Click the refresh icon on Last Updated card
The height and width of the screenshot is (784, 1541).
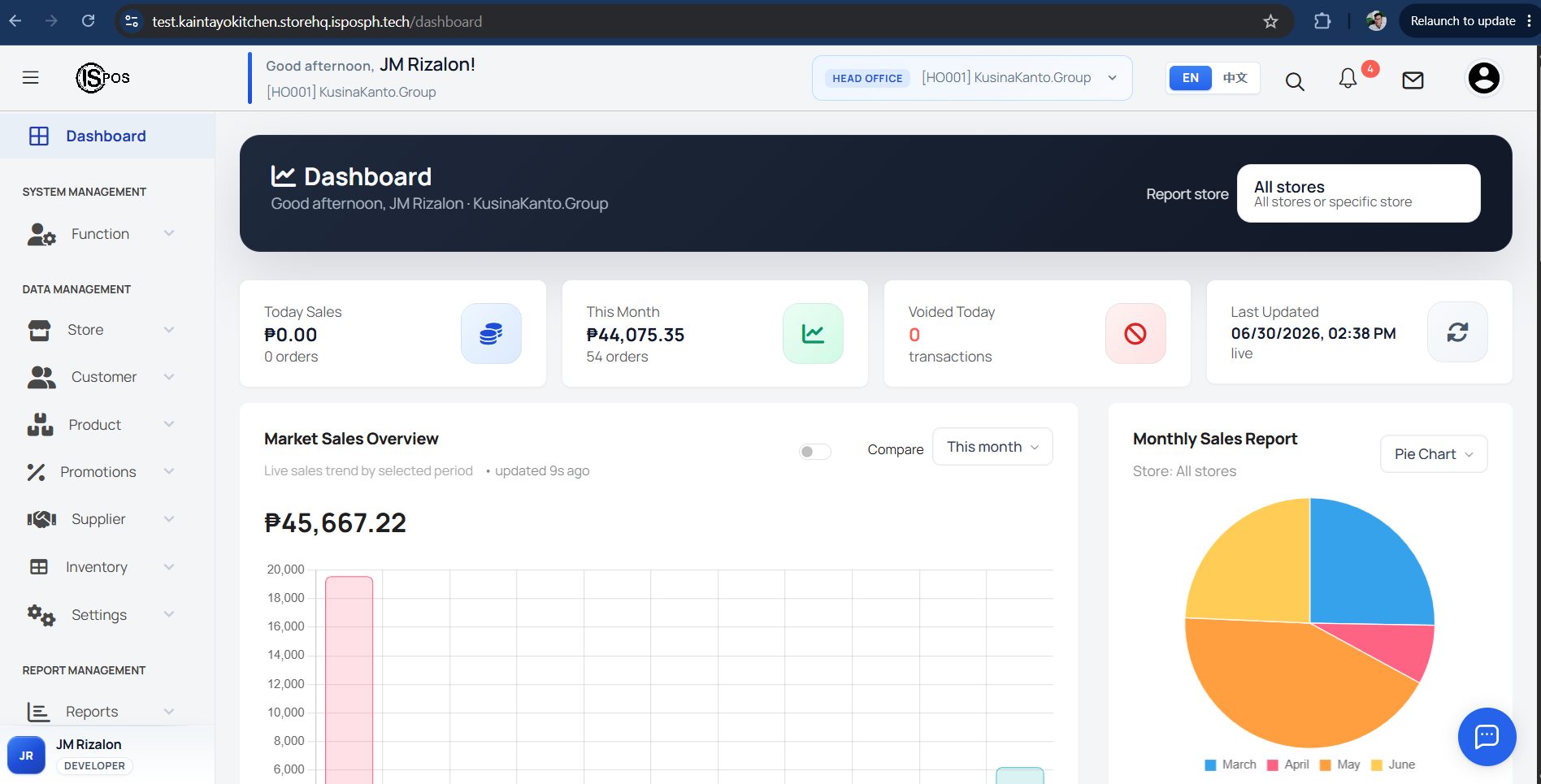tap(1457, 332)
